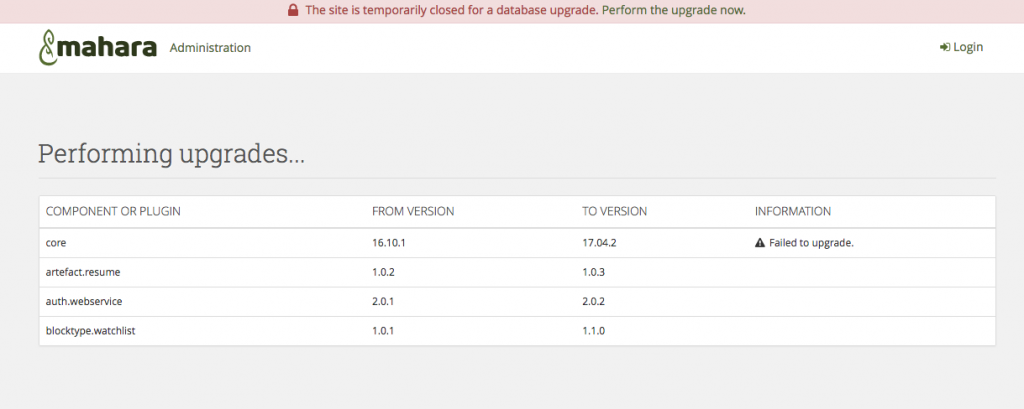Click the Component or Plugin column header

tap(113, 212)
